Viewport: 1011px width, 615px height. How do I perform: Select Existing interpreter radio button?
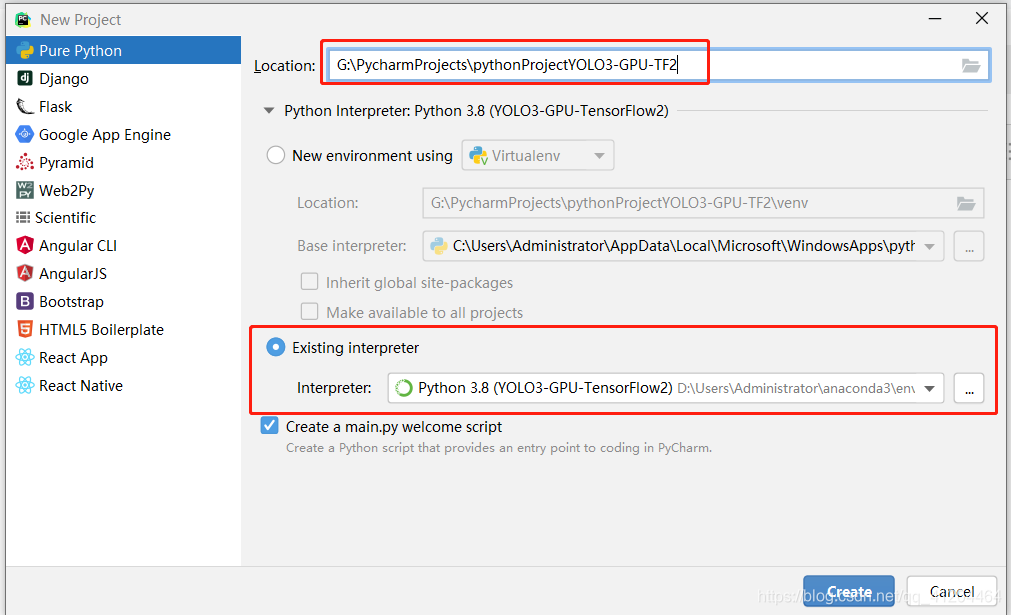point(276,347)
